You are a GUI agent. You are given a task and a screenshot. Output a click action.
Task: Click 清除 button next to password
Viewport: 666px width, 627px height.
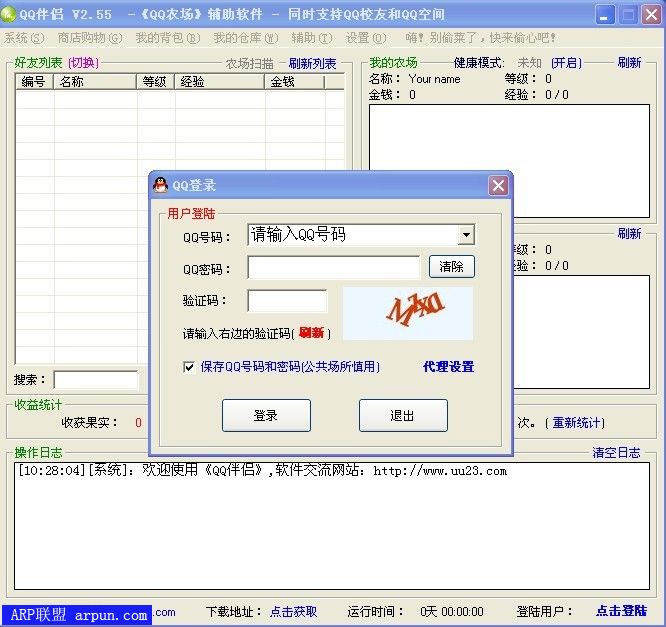(x=452, y=267)
